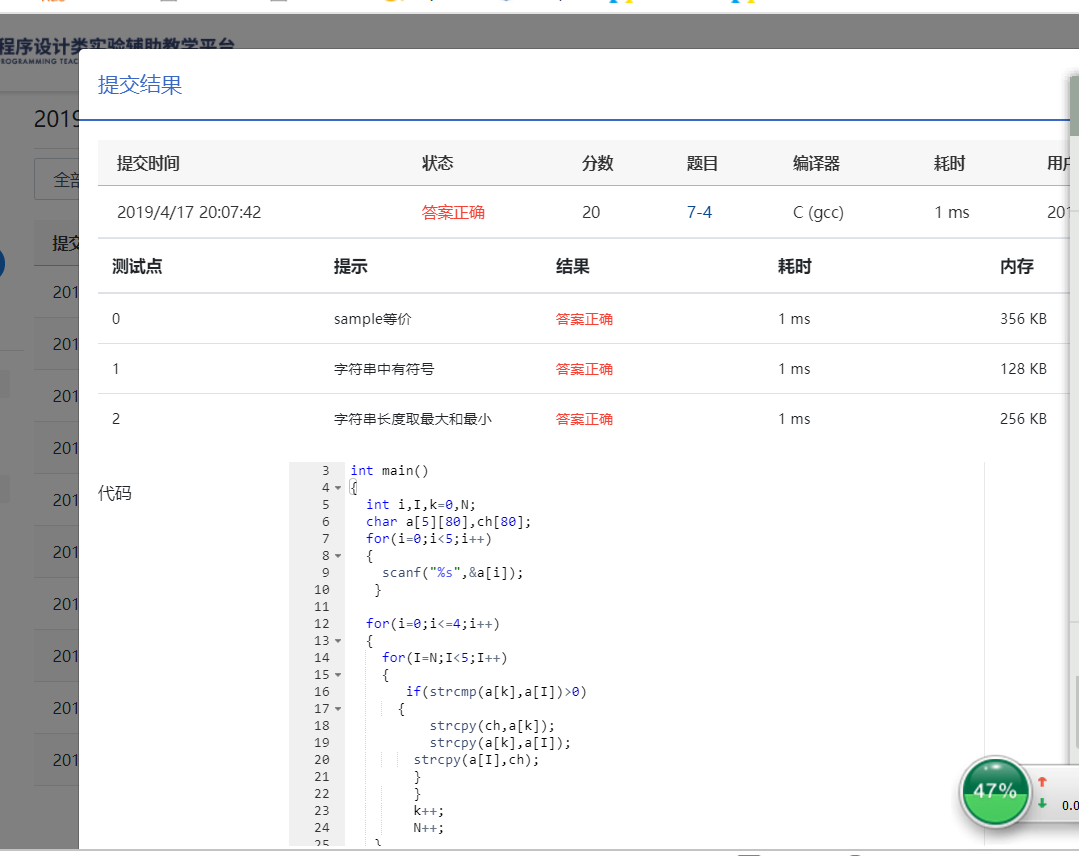Collapse code fold arrow at line 13
The height and width of the screenshot is (856, 1079).
pos(338,641)
